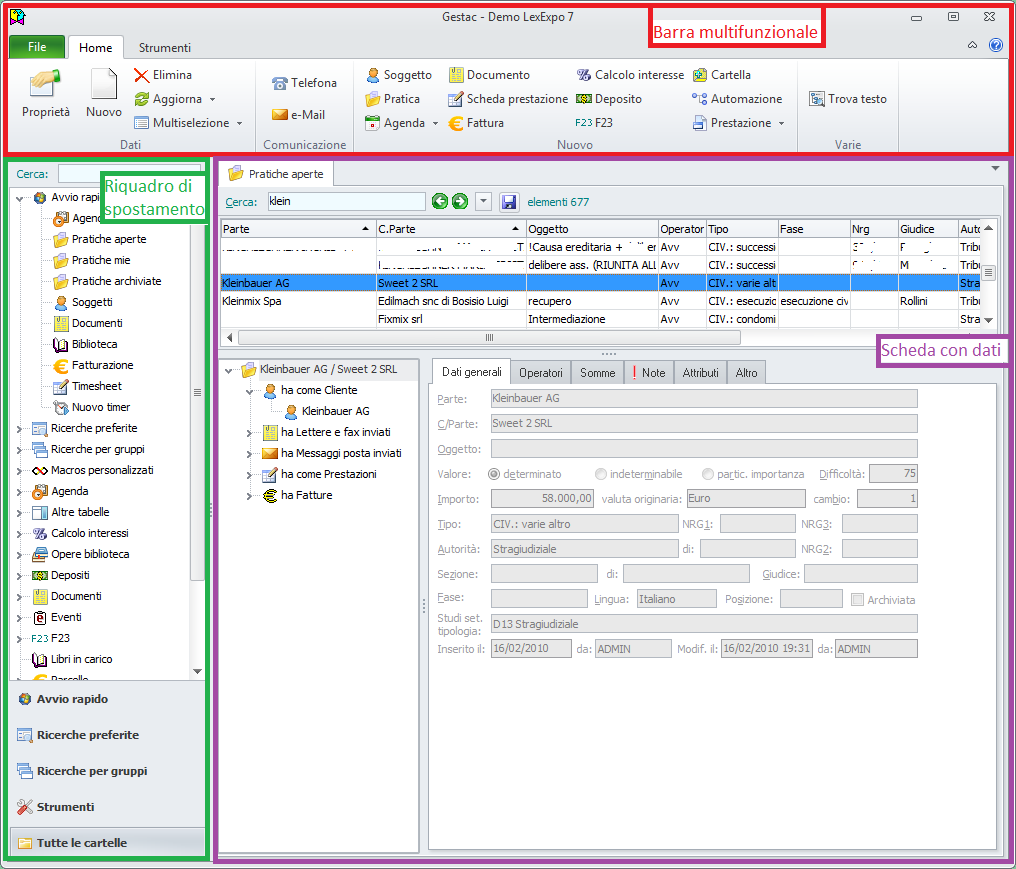The height and width of the screenshot is (869, 1016).
Task: Create a new Pratica
Action: click(x=393, y=99)
